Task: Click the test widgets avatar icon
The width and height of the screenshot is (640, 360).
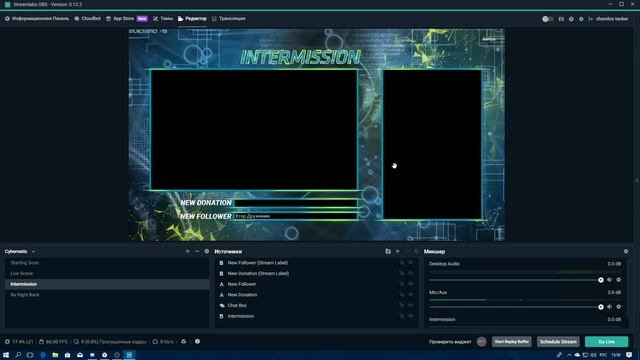Action: point(481,342)
